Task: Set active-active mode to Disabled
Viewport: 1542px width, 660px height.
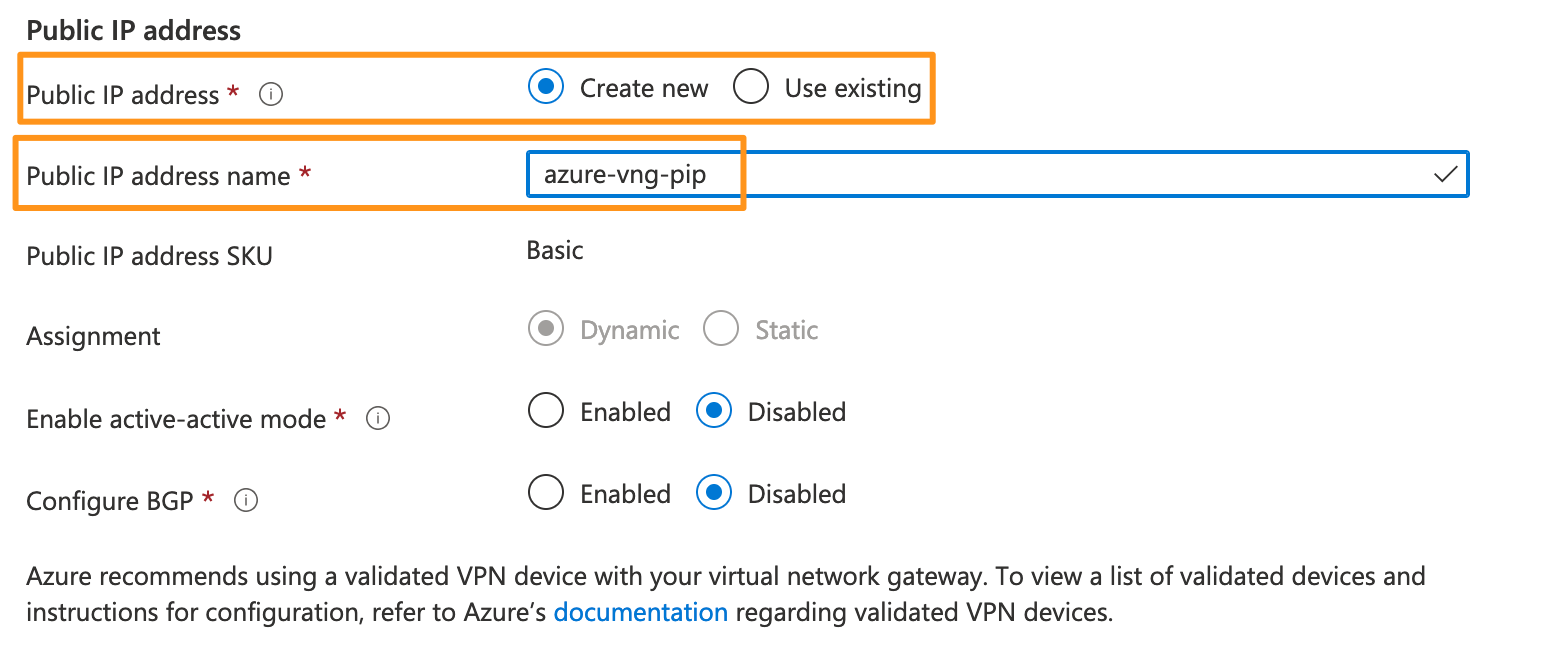Action: [714, 412]
